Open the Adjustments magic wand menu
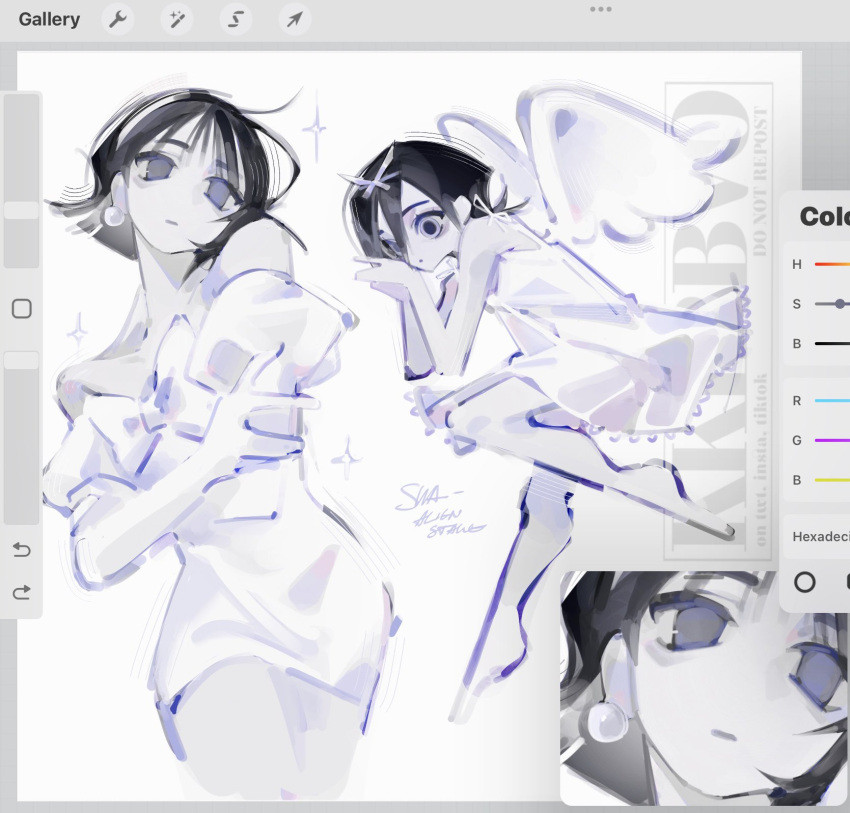Screen dimensions: 850x813 click(177, 20)
